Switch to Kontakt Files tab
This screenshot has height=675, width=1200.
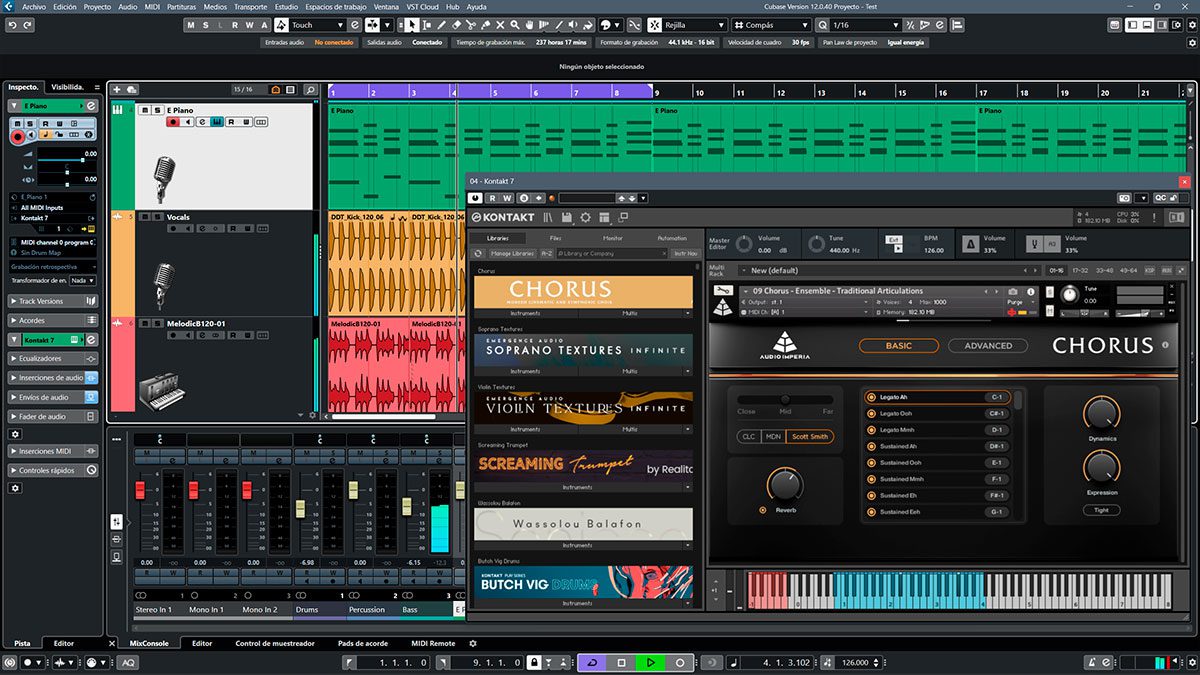[x=555, y=238]
